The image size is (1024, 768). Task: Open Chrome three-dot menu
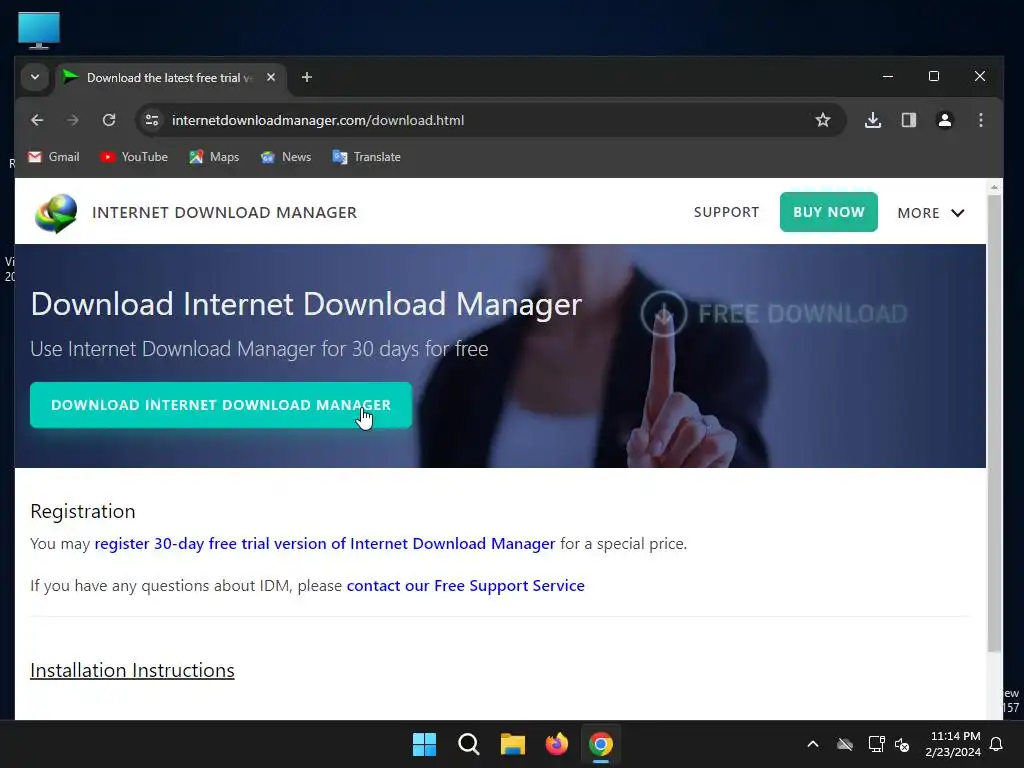[x=980, y=120]
